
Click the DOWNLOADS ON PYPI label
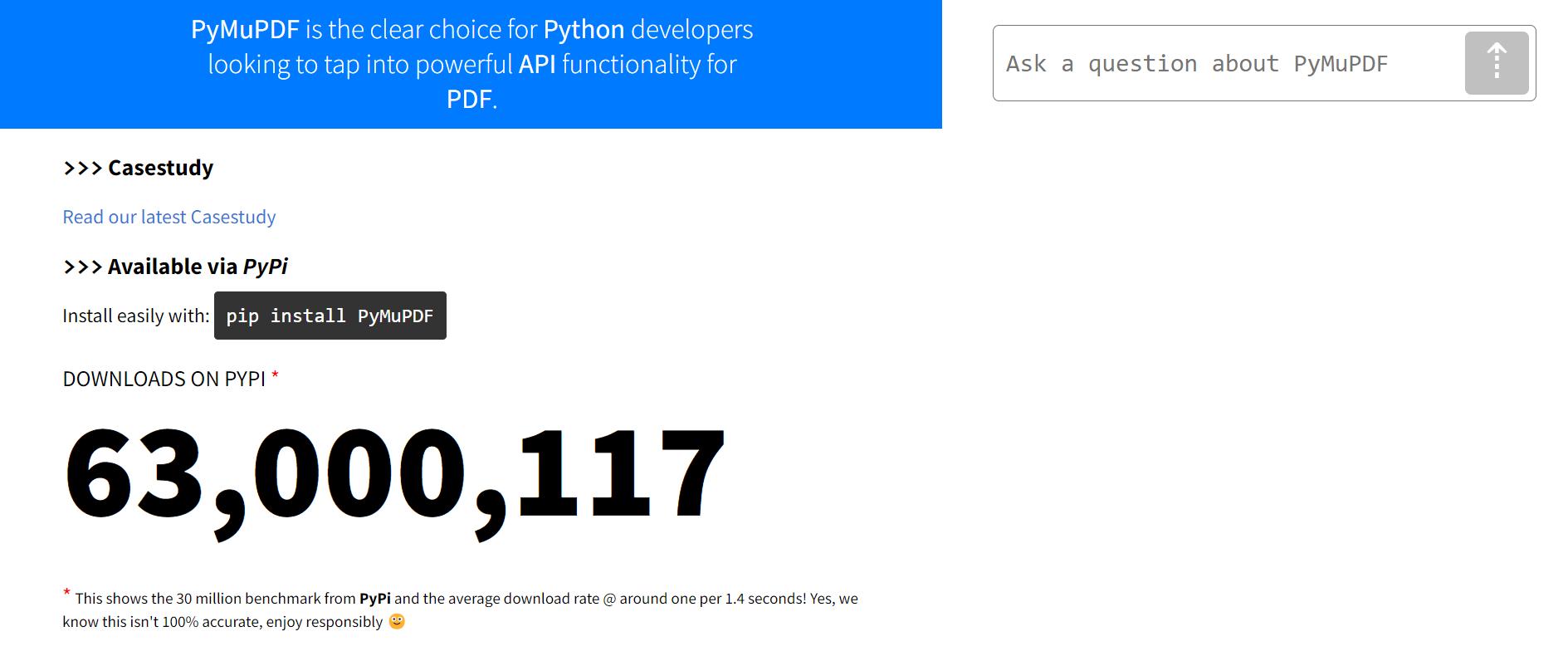(x=164, y=379)
